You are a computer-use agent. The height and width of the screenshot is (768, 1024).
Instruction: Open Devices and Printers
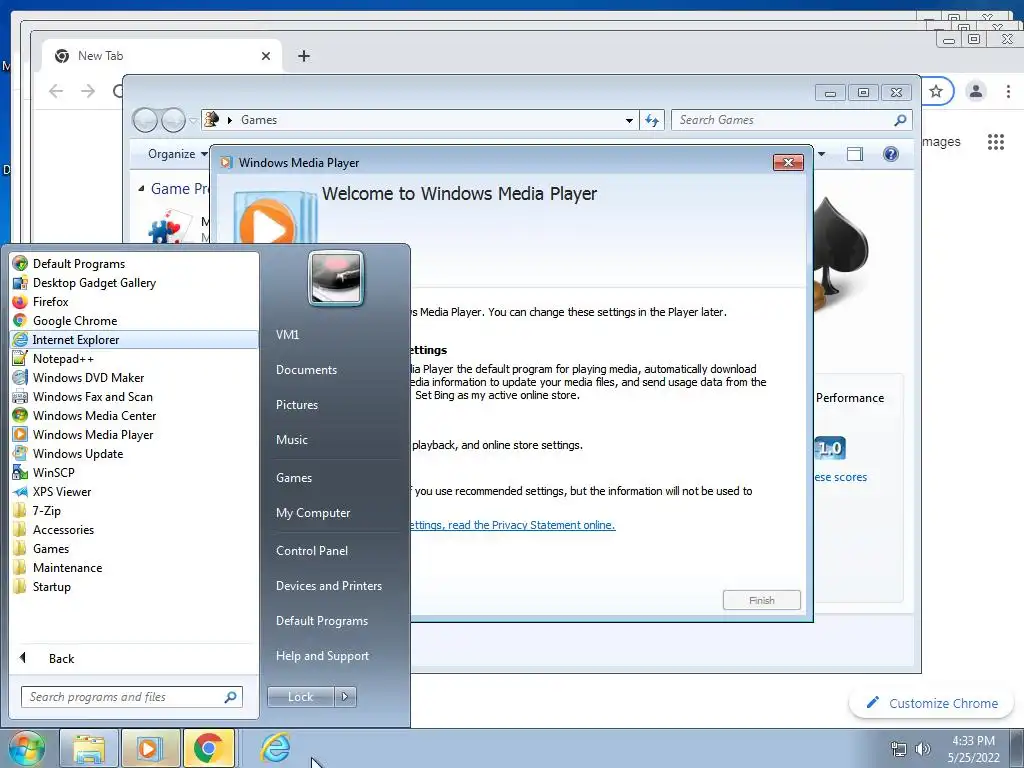click(328, 586)
